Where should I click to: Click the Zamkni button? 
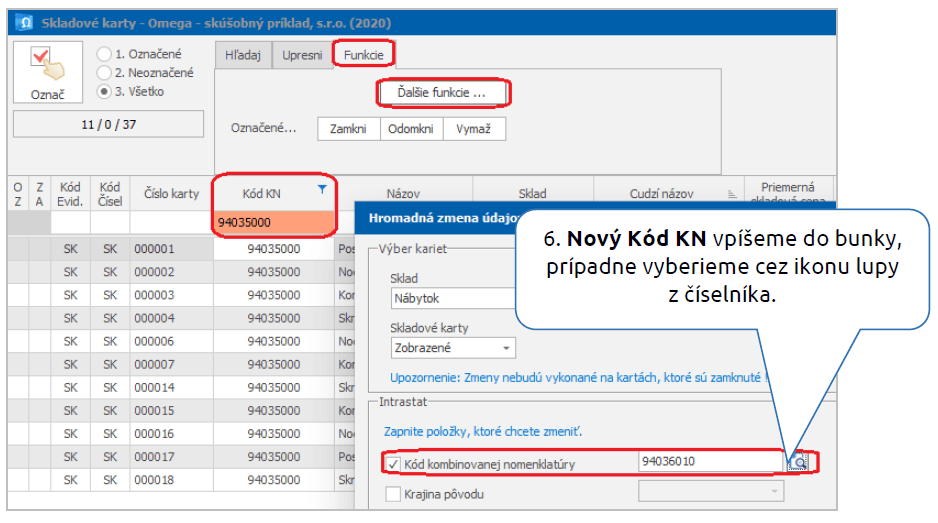[347, 129]
